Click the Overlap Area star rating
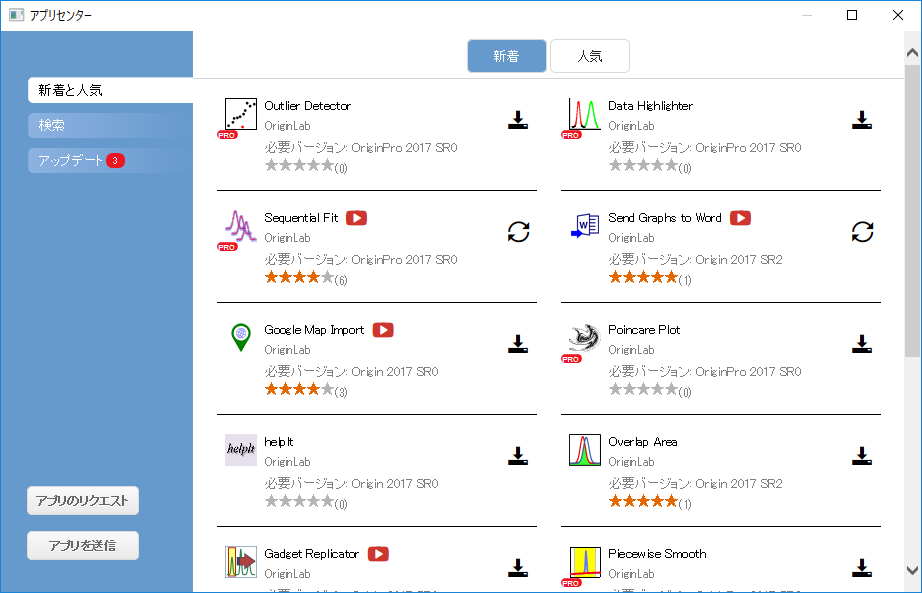Viewport: 922px width, 593px height. (x=643, y=501)
